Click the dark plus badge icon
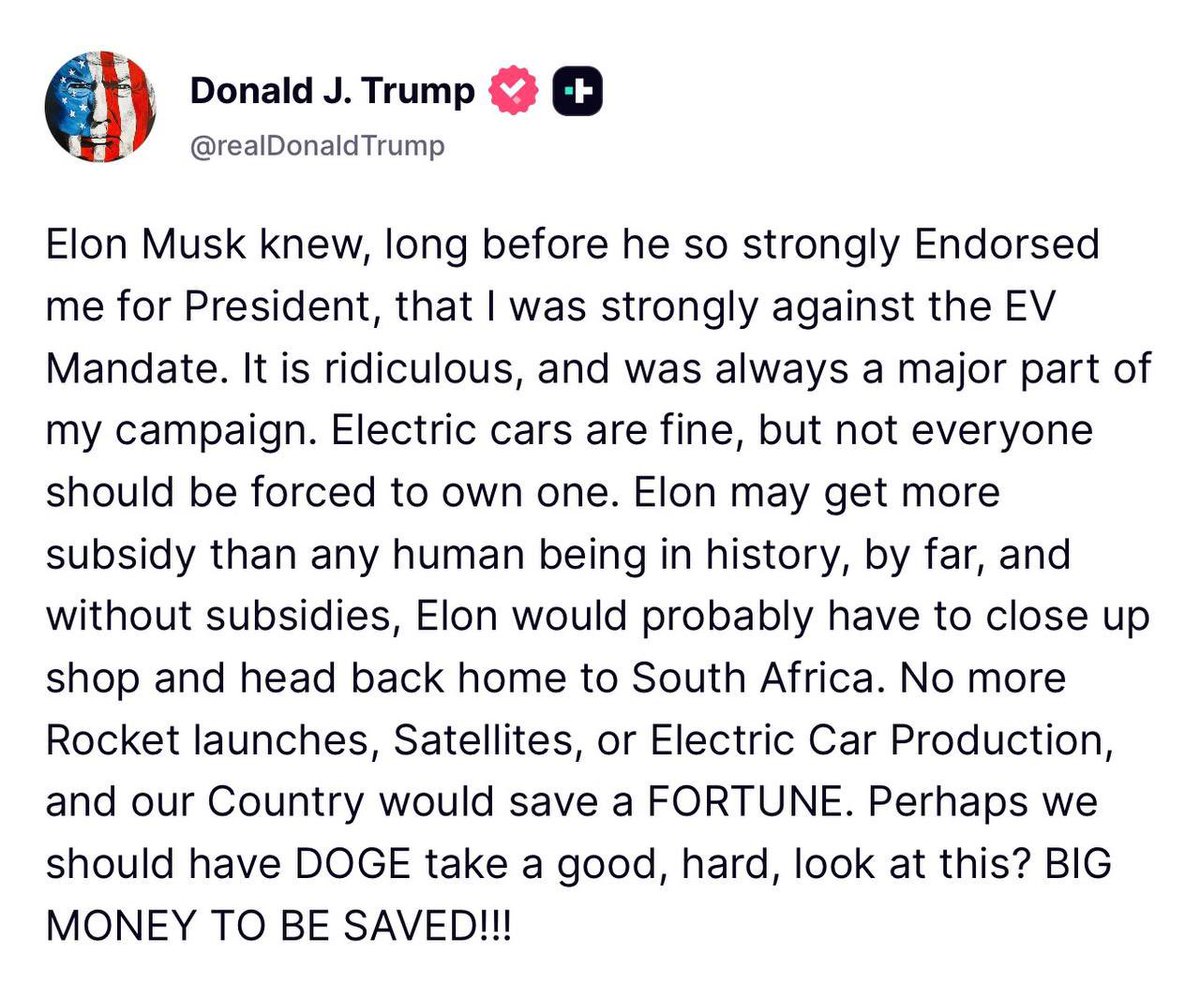 click(578, 92)
